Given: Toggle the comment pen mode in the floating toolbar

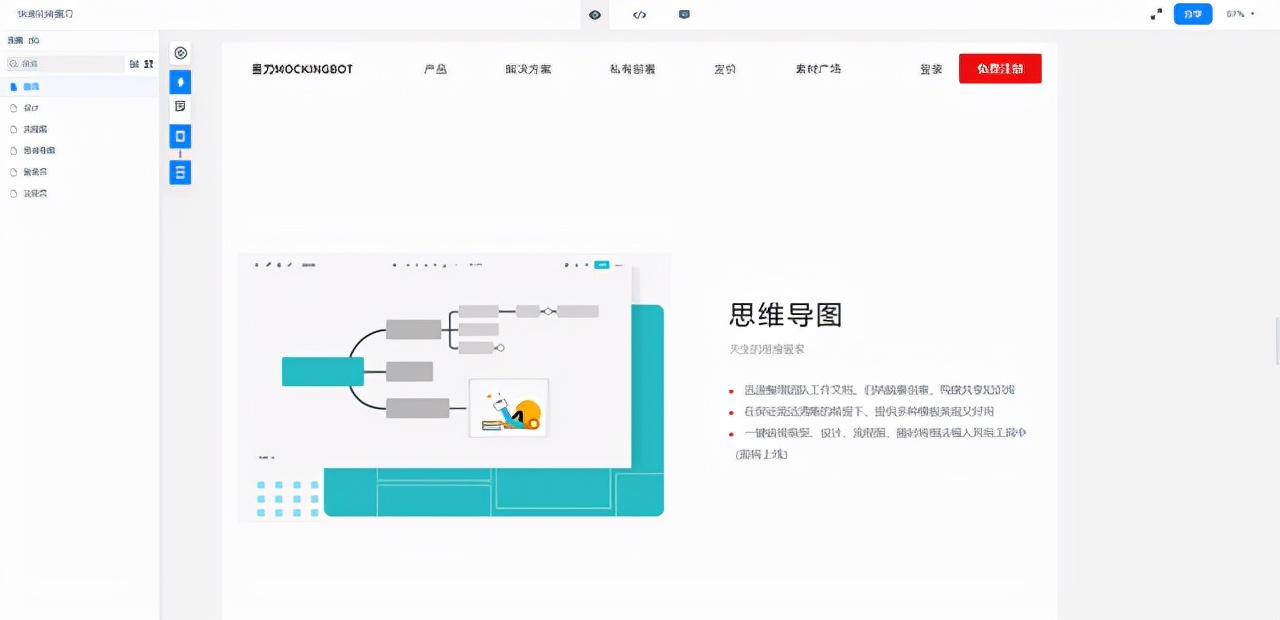Looking at the screenshot, I should pos(180,82).
